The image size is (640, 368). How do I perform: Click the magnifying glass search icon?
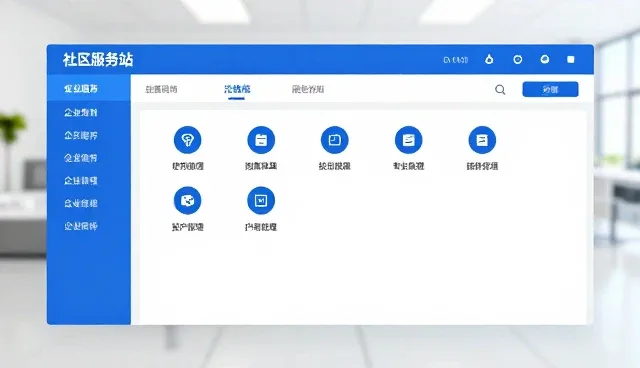pyautogui.click(x=500, y=89)
